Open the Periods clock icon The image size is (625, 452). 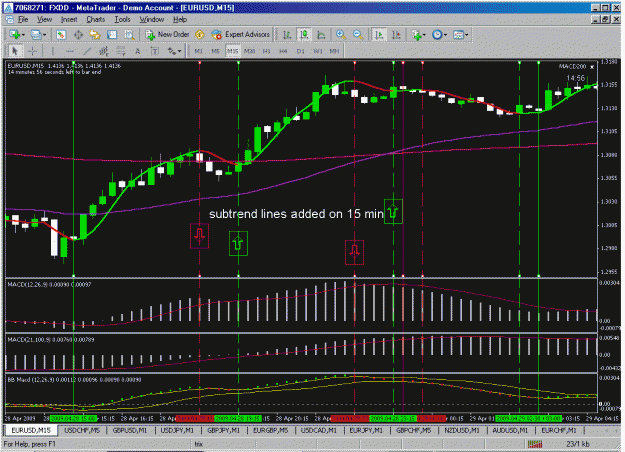pyautogui.click(x=437, y=35)
